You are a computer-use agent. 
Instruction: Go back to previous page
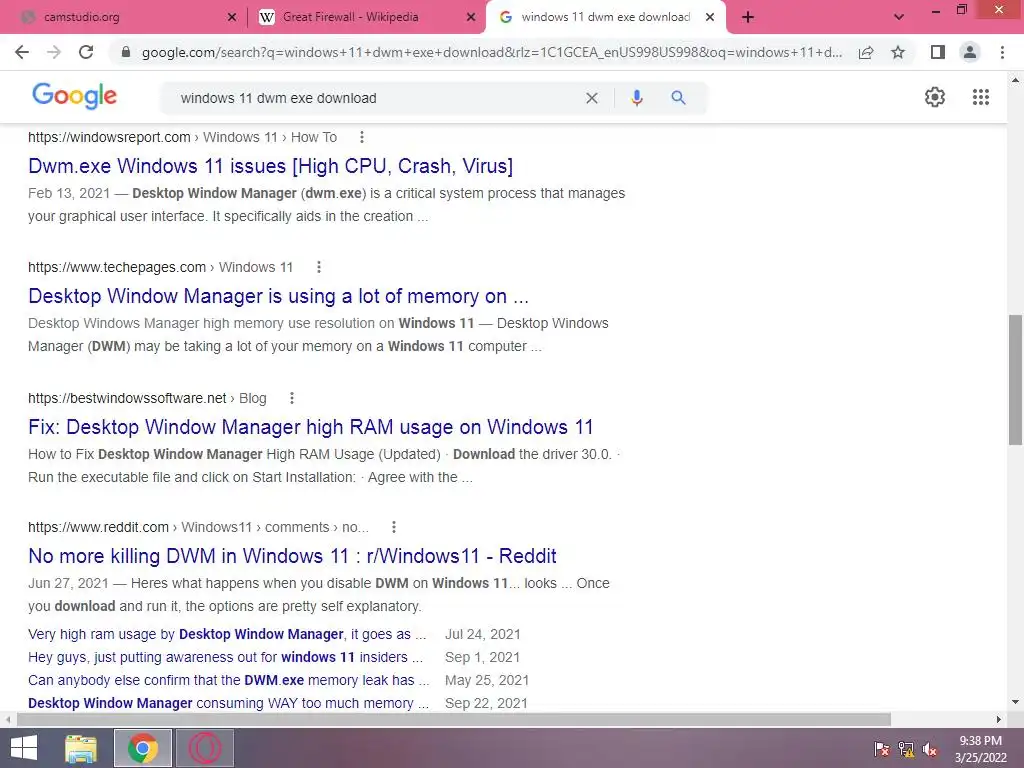(x=22, y=52)
